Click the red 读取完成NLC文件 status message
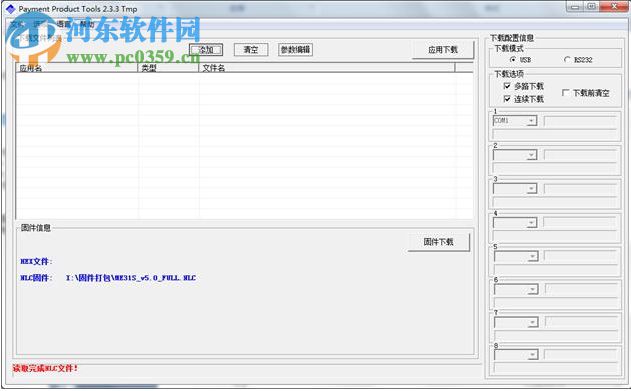 point(45,368)
